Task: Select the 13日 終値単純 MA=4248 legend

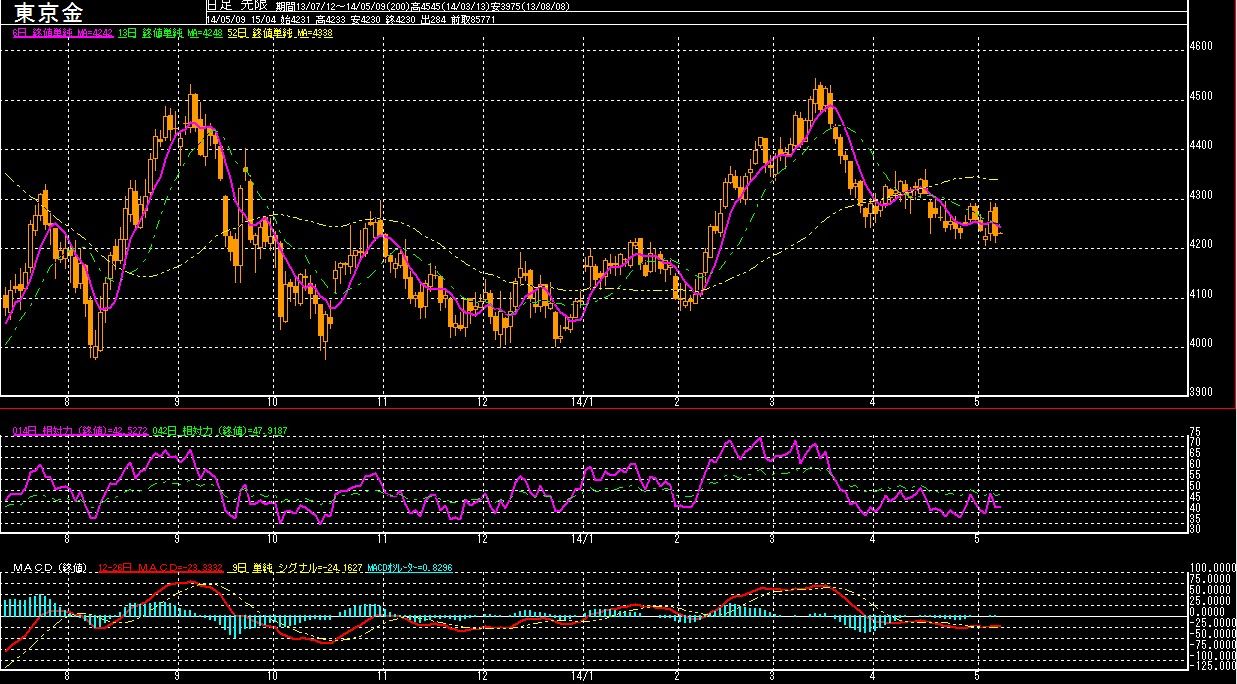Action: (x=169, y=33)
